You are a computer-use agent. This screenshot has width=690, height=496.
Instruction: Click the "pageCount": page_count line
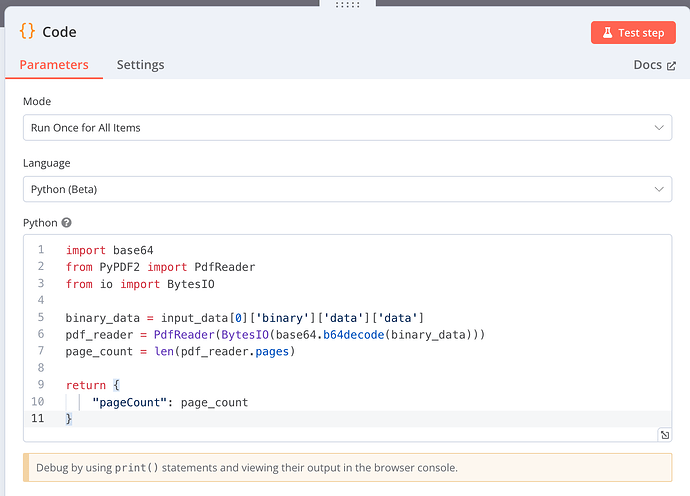170,402
